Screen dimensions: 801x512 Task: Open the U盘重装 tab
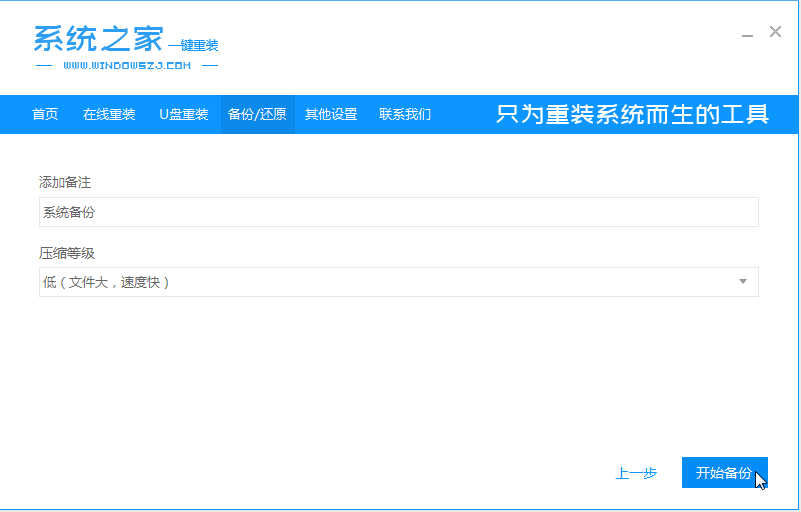(183, 114)
